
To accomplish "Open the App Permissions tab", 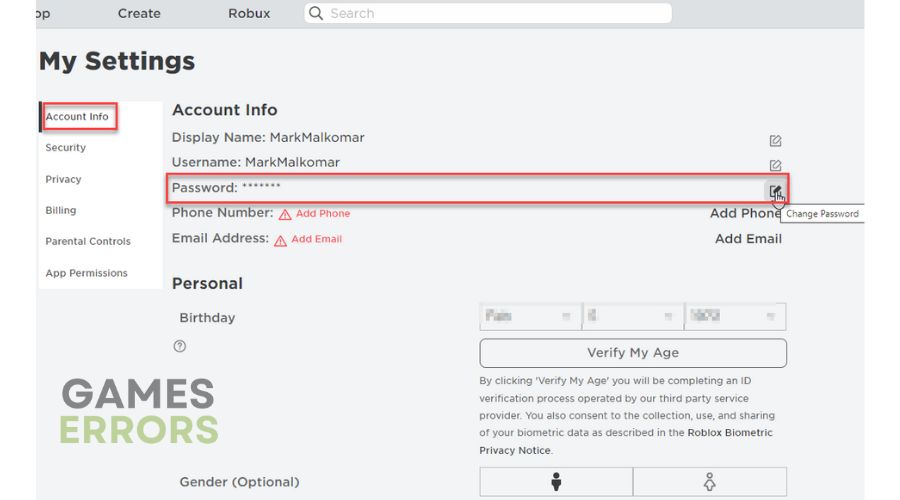I will point(86,273).
